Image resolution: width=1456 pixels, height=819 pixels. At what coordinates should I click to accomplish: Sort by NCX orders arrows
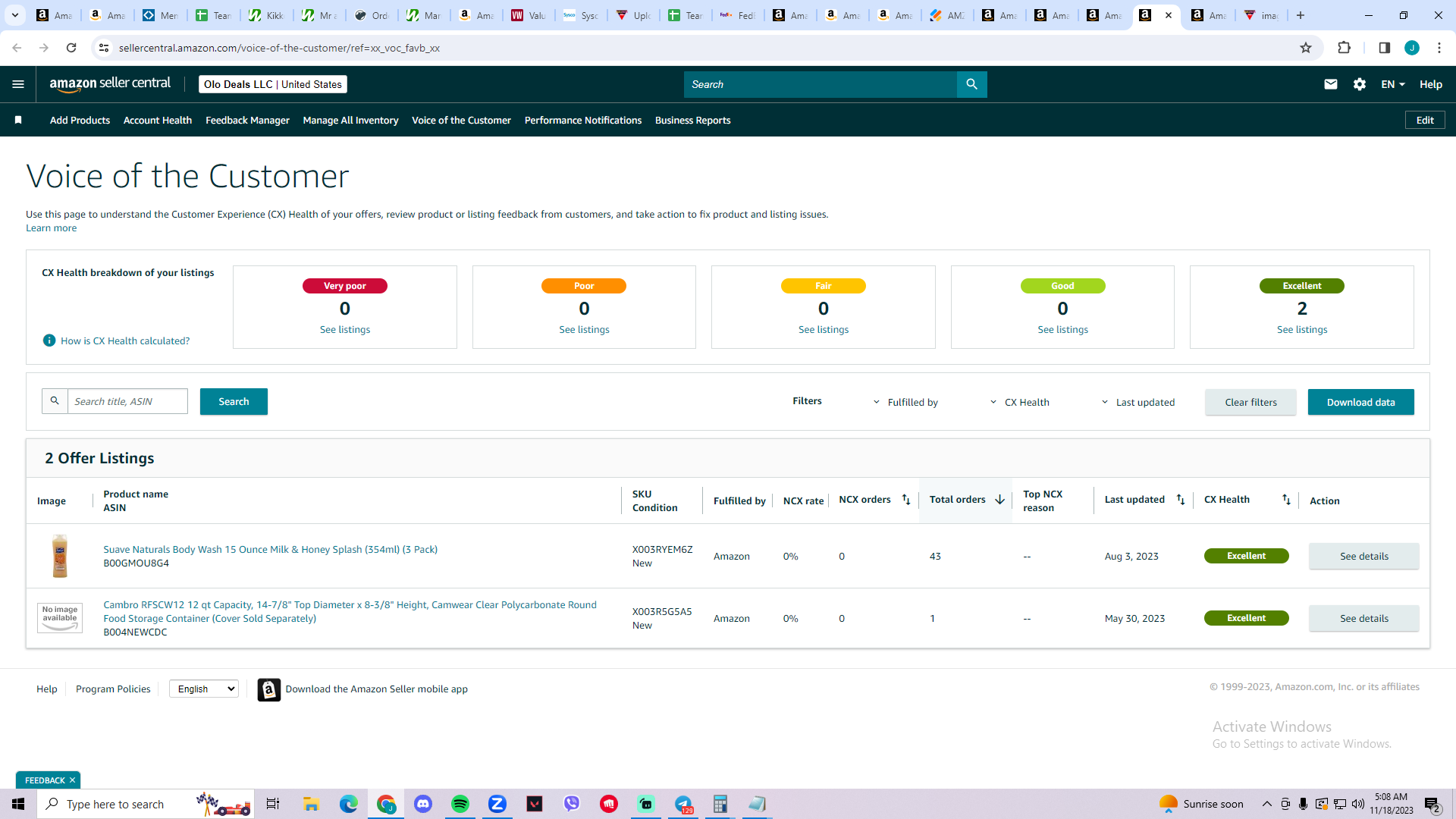pyautogui.click(x=906, y=499)
